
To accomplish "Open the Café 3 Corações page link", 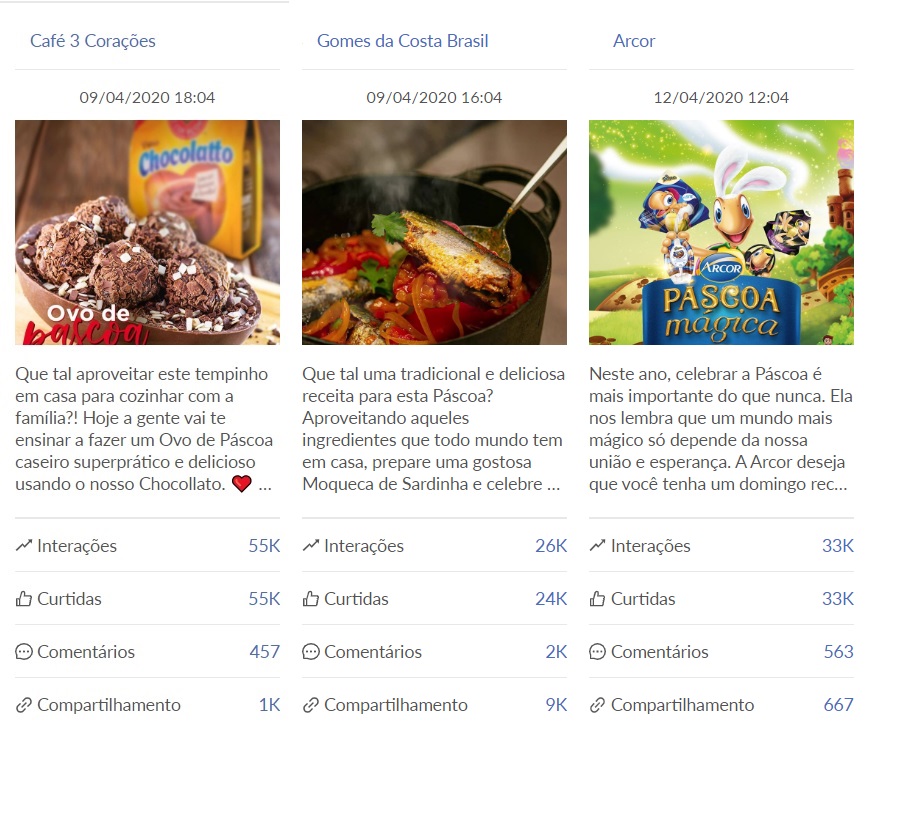I will pyautogui.click(x=93, y=41).
